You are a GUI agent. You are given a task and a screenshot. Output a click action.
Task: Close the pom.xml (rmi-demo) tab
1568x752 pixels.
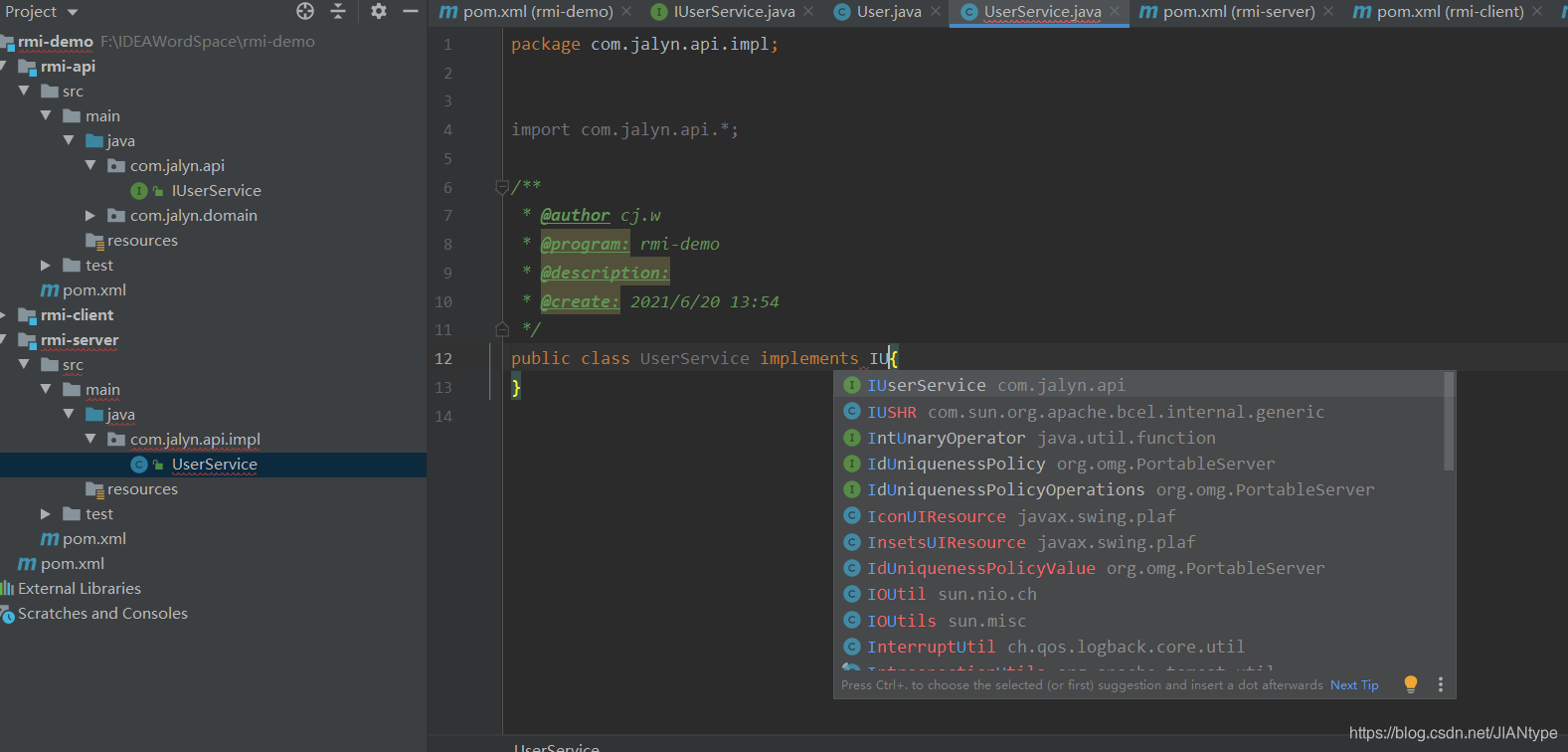626,12
